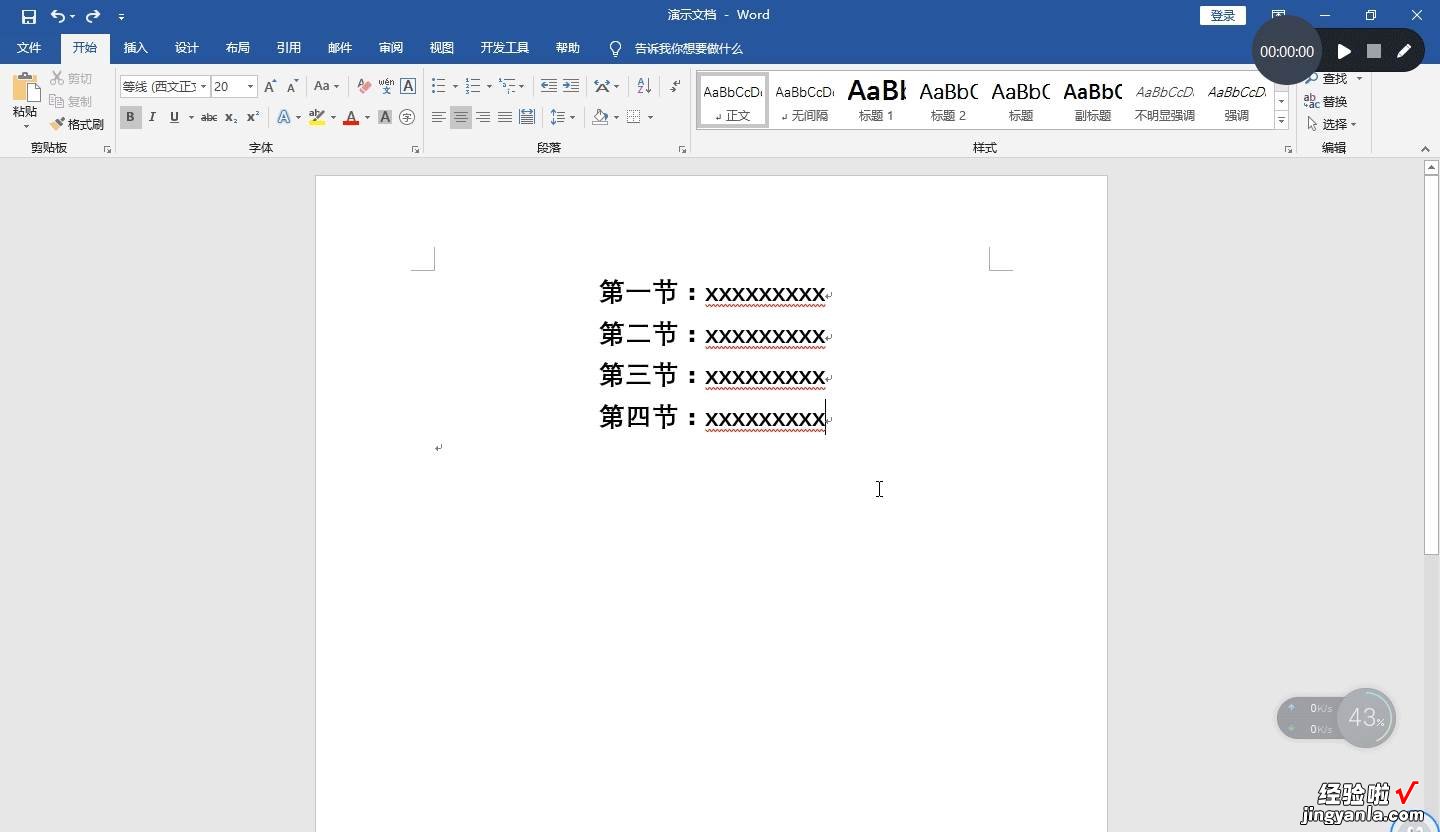Increase paragraph indent
This screenshot has width=1440, height=832.
571,87
